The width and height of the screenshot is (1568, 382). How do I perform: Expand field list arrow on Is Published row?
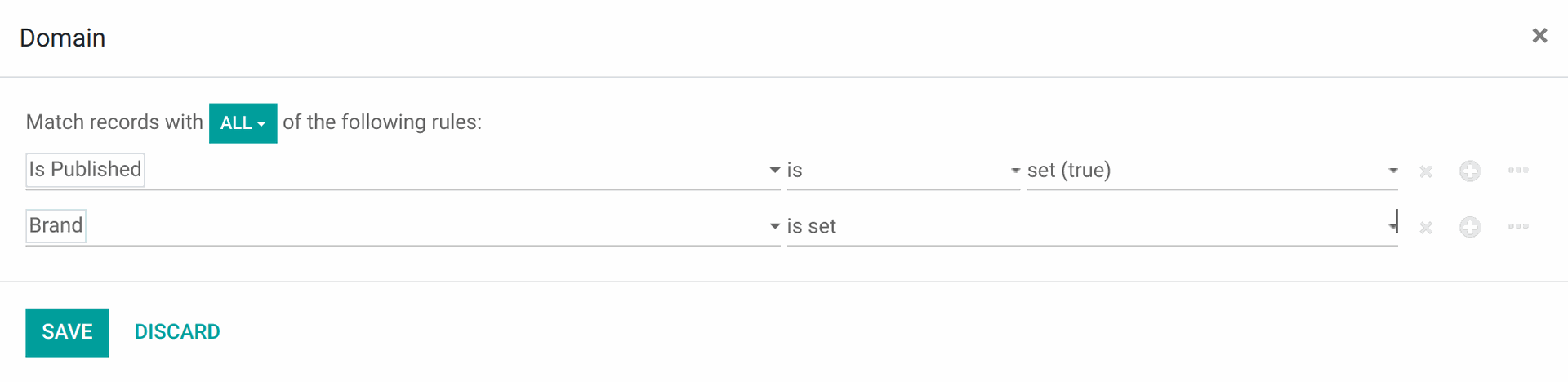tap(774, 171)
